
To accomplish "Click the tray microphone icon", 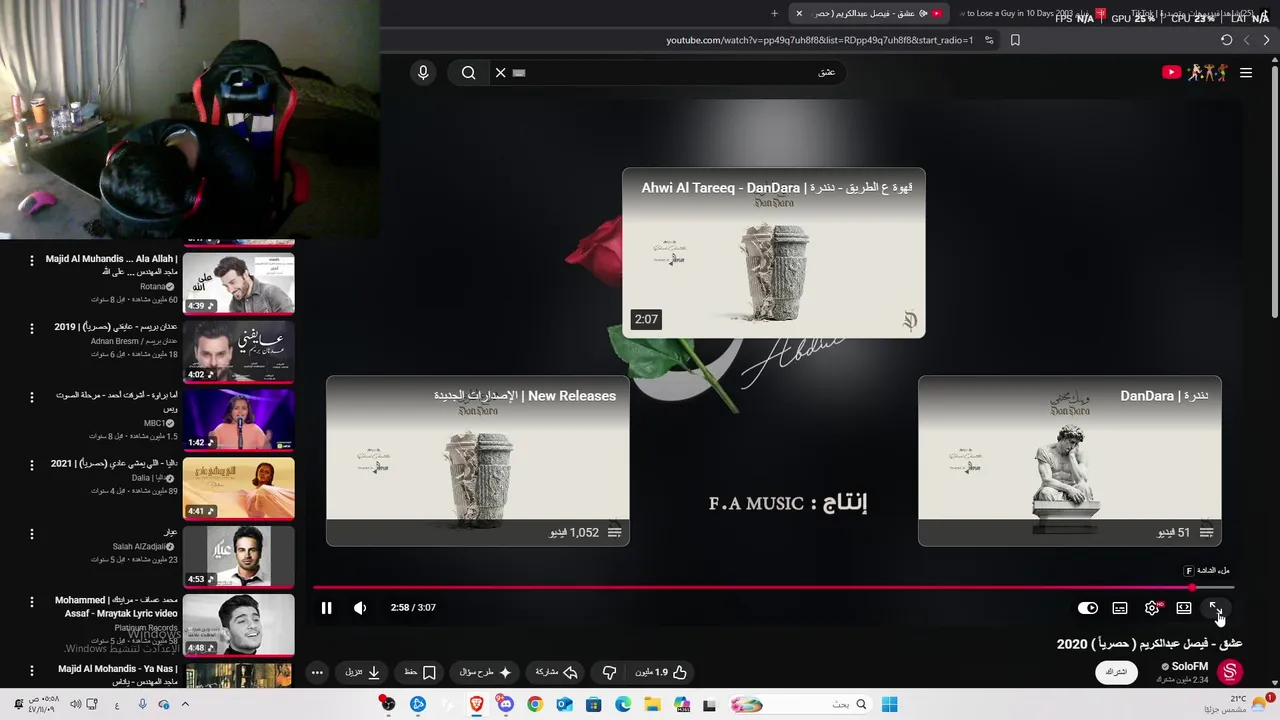I will tap(142, 704).
